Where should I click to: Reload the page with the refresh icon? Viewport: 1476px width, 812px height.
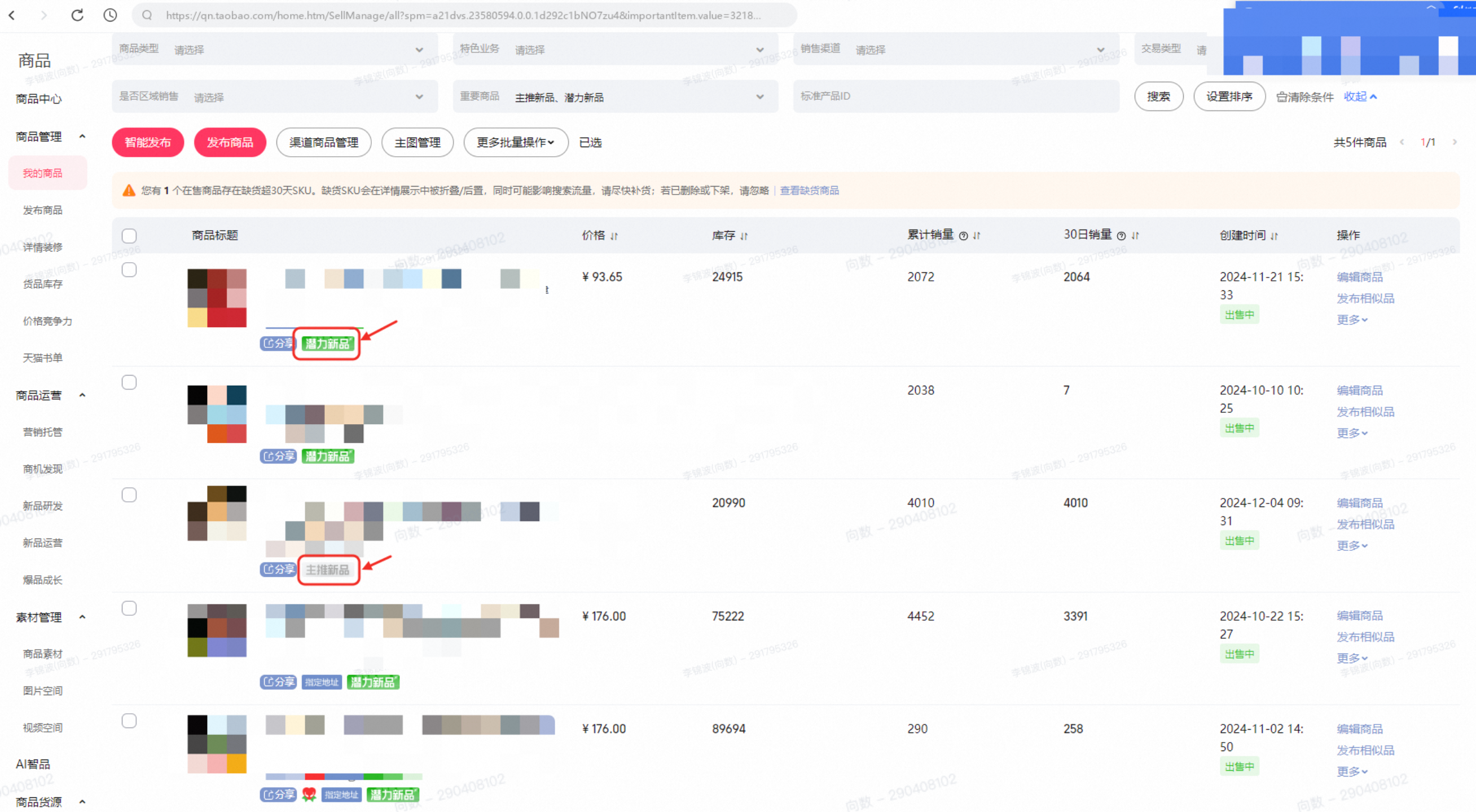click(x=77, y=15)
